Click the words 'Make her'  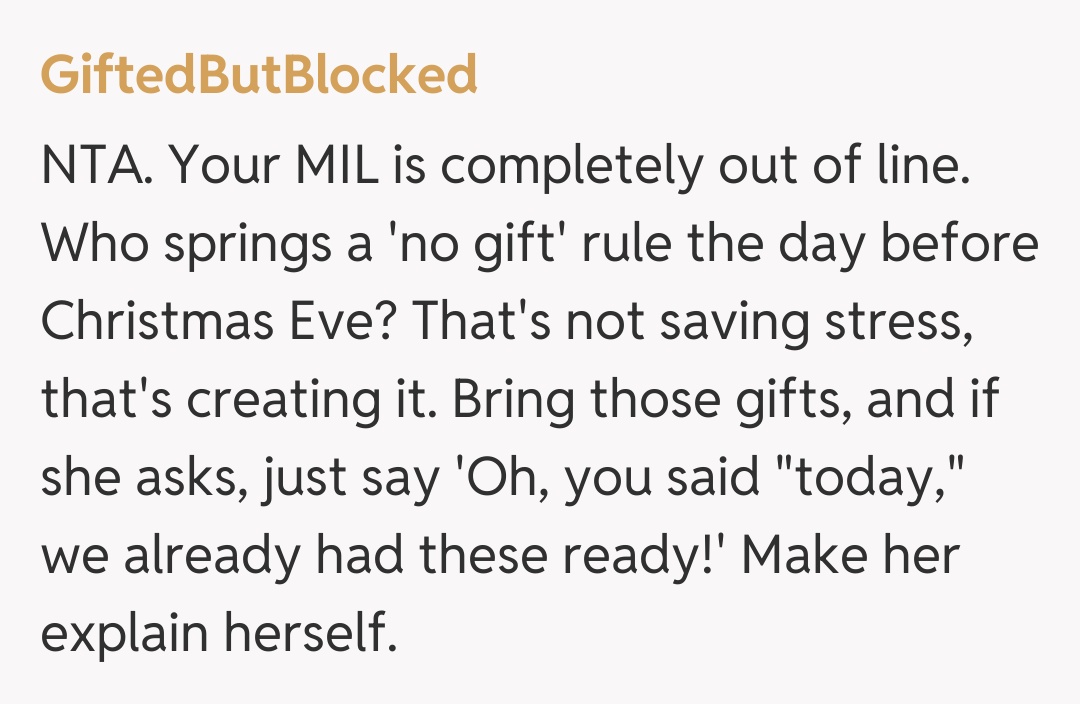849,556
